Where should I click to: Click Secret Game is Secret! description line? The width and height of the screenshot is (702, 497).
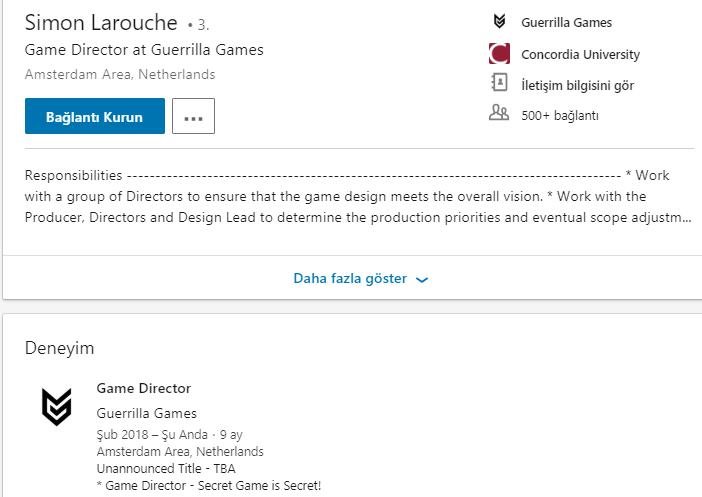pos(209,485)
